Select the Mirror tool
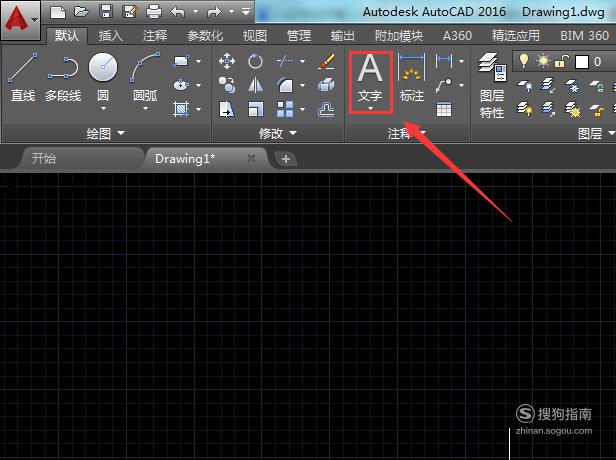This screenshot has width=616, height=460. 255,85
